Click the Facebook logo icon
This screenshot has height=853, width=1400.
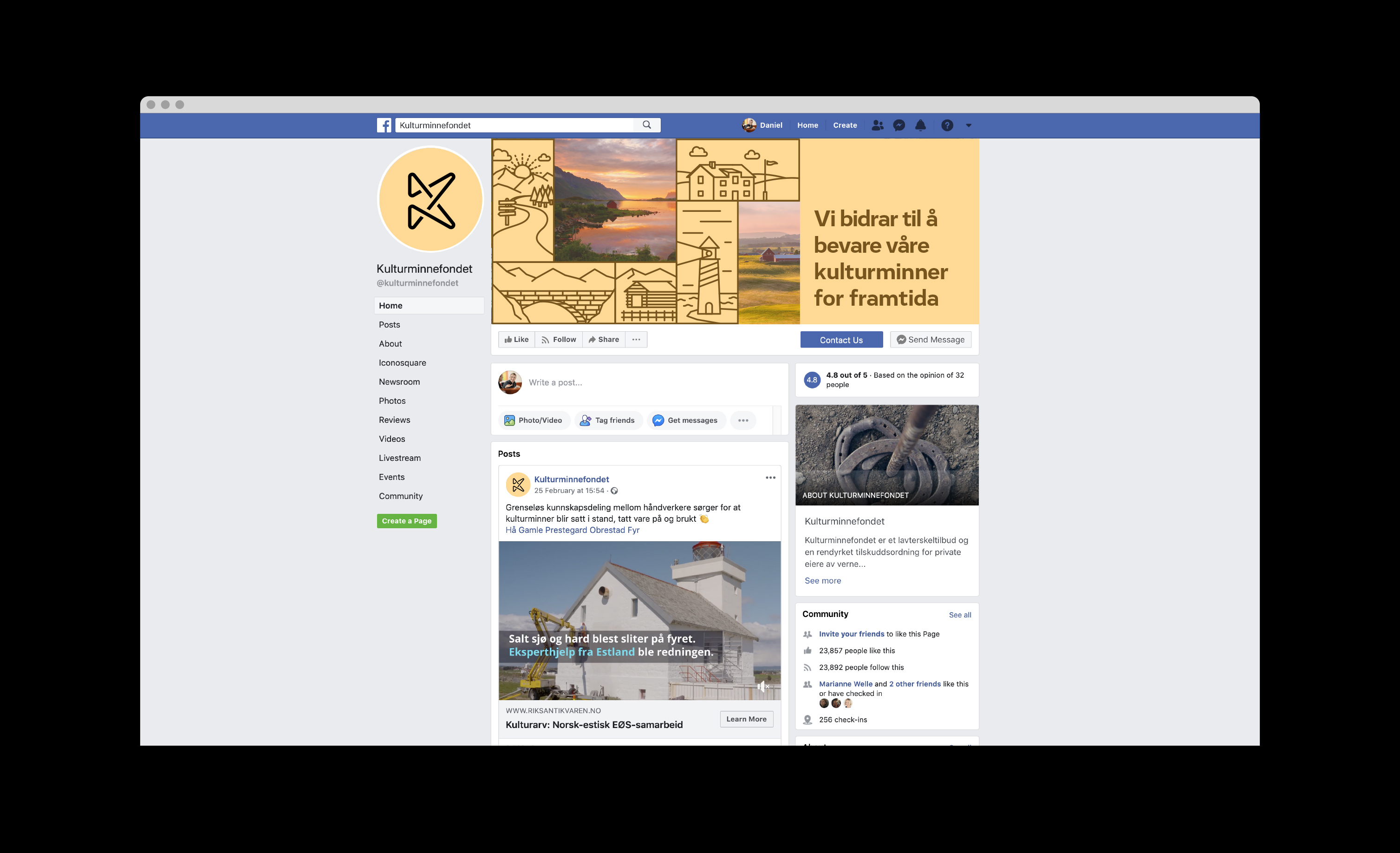click(384, 125)
